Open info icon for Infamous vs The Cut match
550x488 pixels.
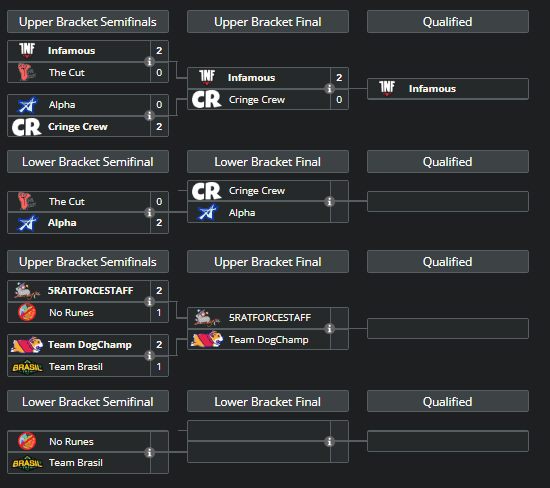click(149, 61)
